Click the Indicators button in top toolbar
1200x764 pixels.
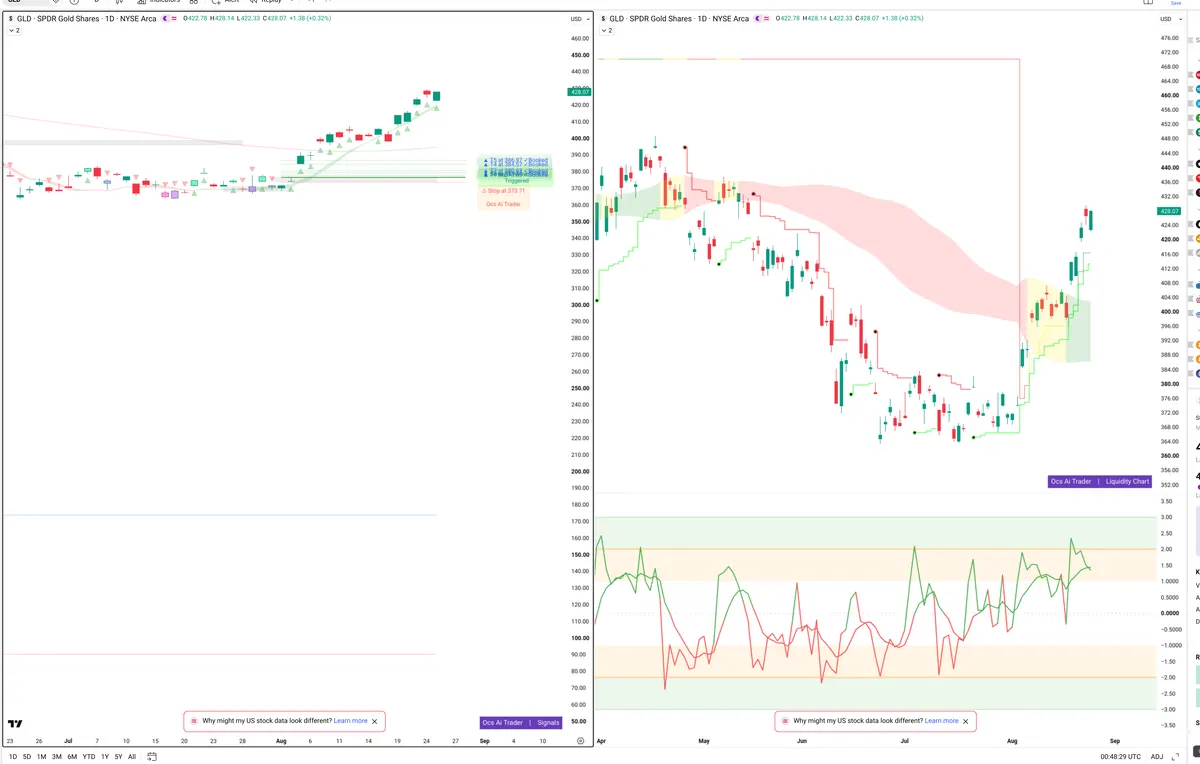158,2
